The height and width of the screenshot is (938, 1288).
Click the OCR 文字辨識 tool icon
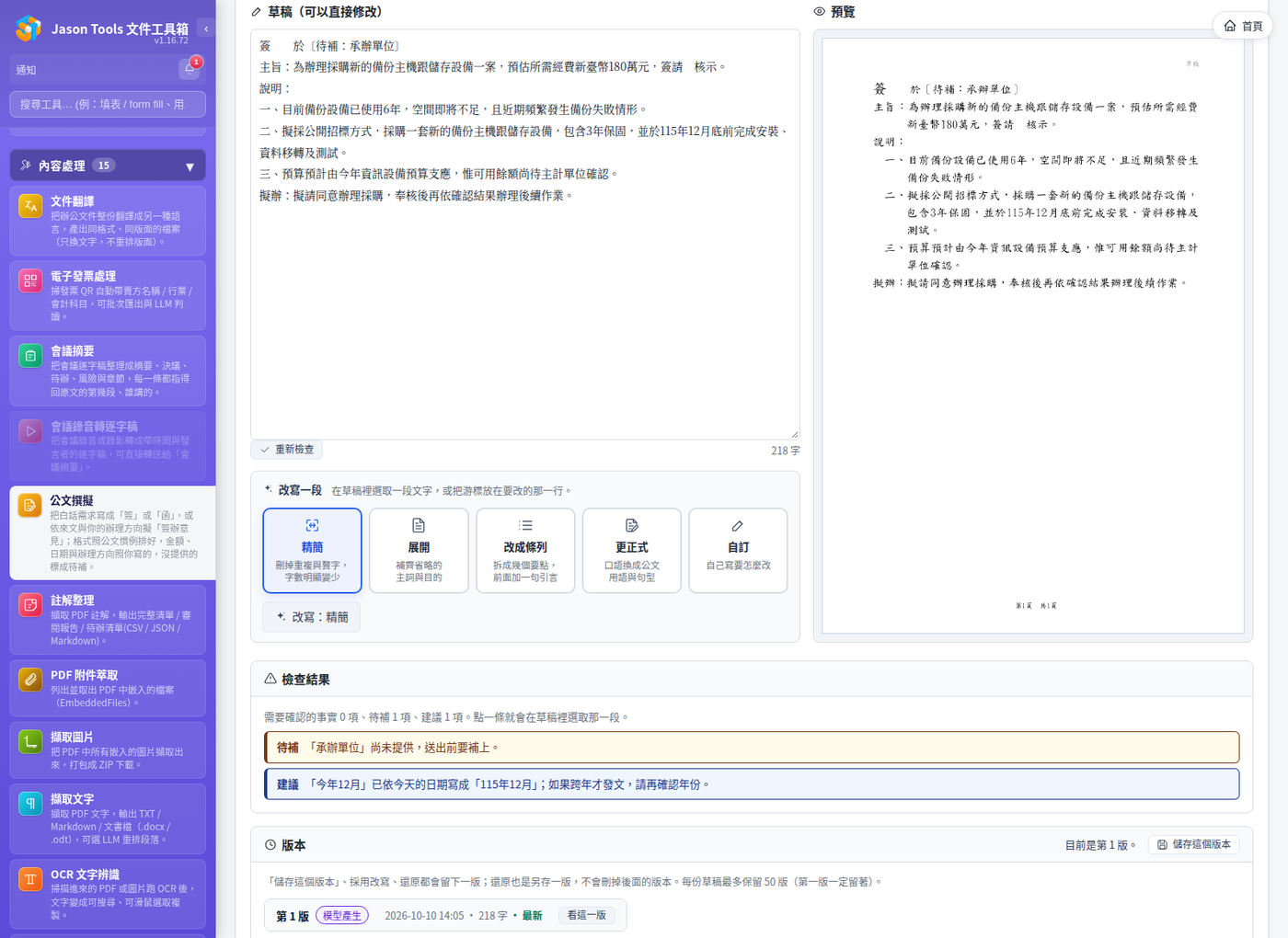(x=30, y=879)
